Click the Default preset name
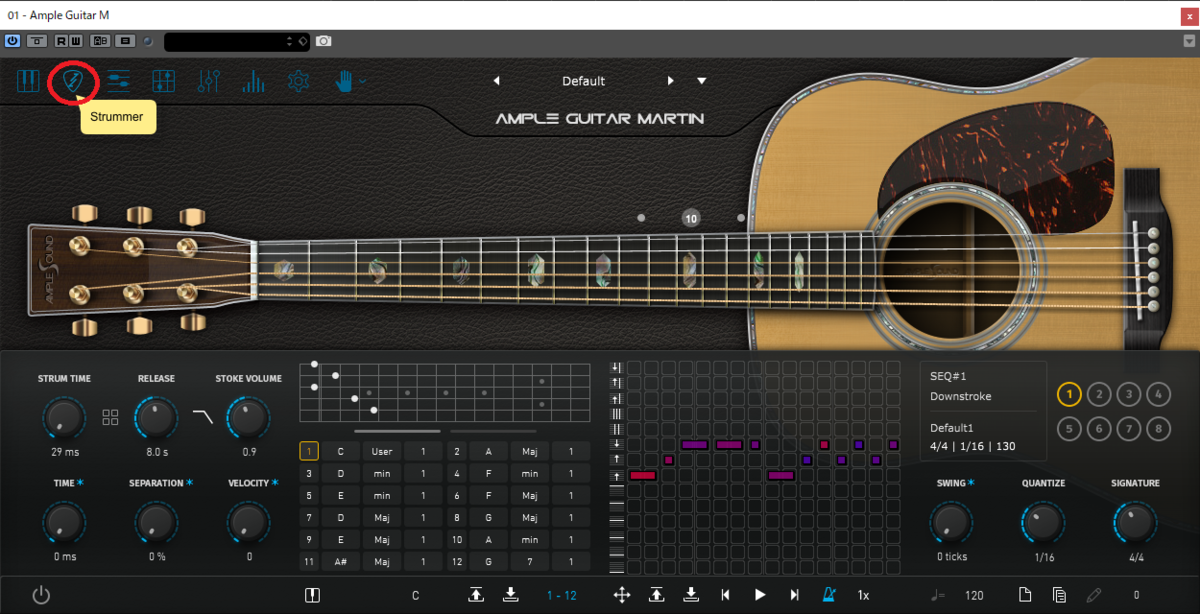Image resolution: width=1200 pixels, height=614 pixels. tap(583, 81)
